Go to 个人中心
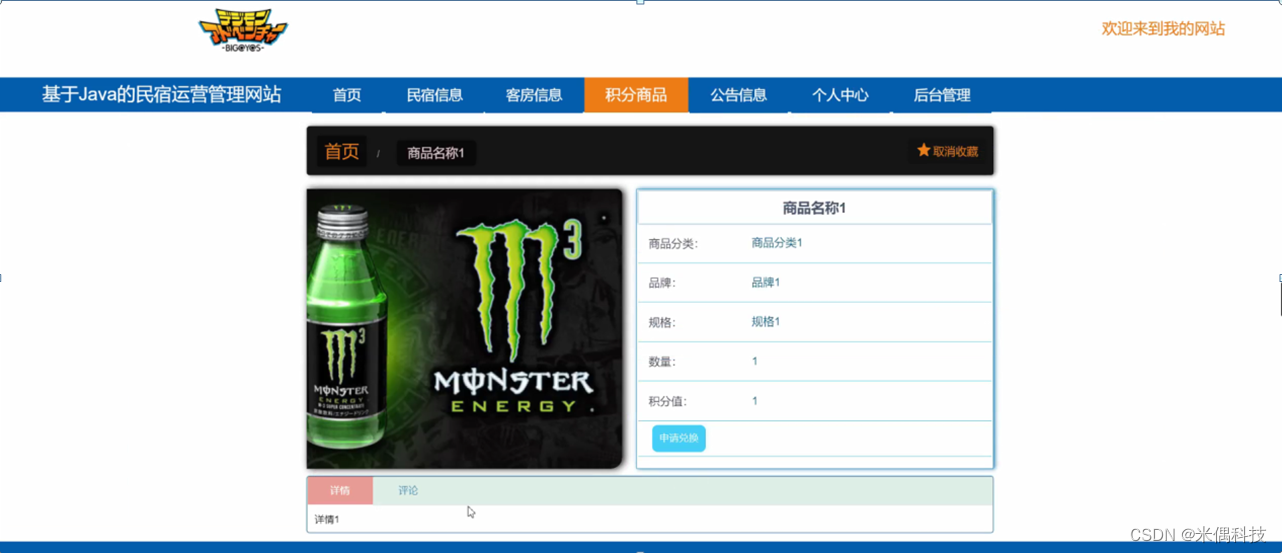Viewport: 1282px width, 553px height. 840,95
